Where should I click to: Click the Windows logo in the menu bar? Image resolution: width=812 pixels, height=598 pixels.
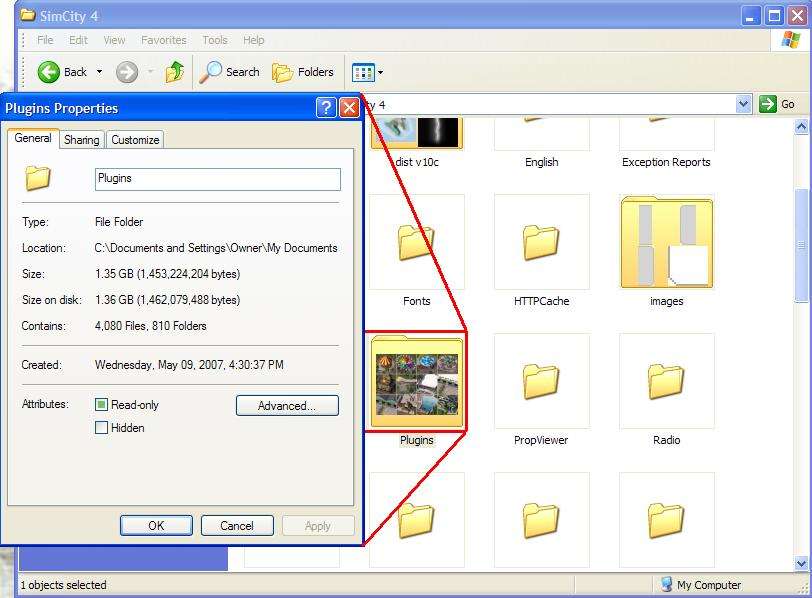[x=791, y=40]
